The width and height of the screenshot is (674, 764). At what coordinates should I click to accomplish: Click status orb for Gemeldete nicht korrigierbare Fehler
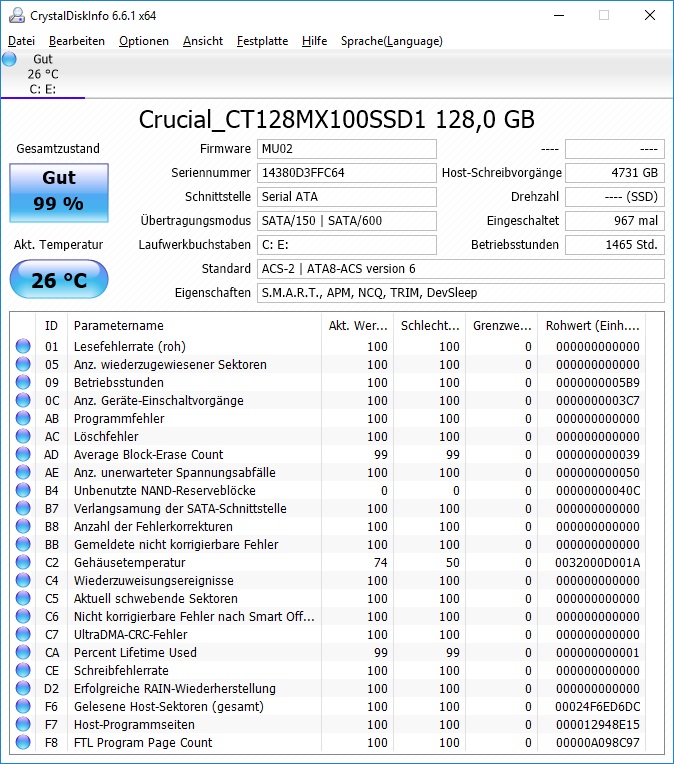tap(23, 544)
